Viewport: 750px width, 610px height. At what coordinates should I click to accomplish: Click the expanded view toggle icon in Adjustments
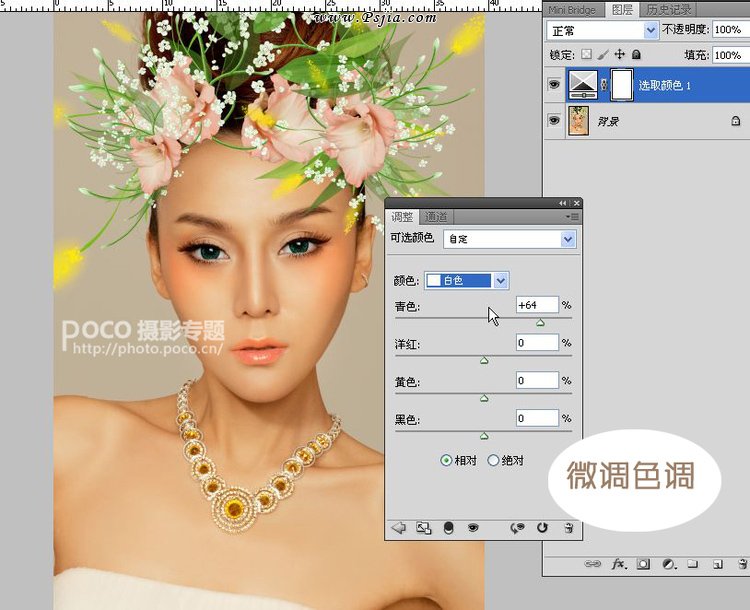423,528
